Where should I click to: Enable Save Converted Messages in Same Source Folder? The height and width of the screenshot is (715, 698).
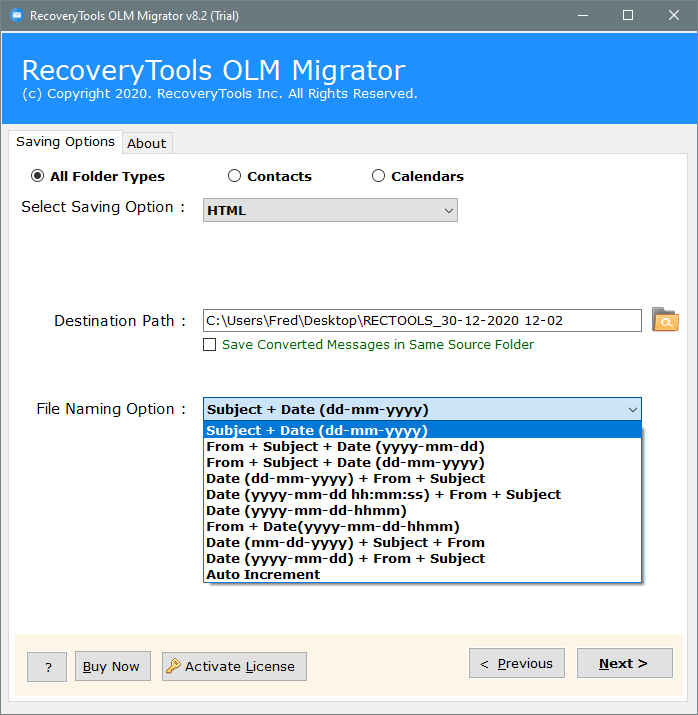[x=210, y=345]
